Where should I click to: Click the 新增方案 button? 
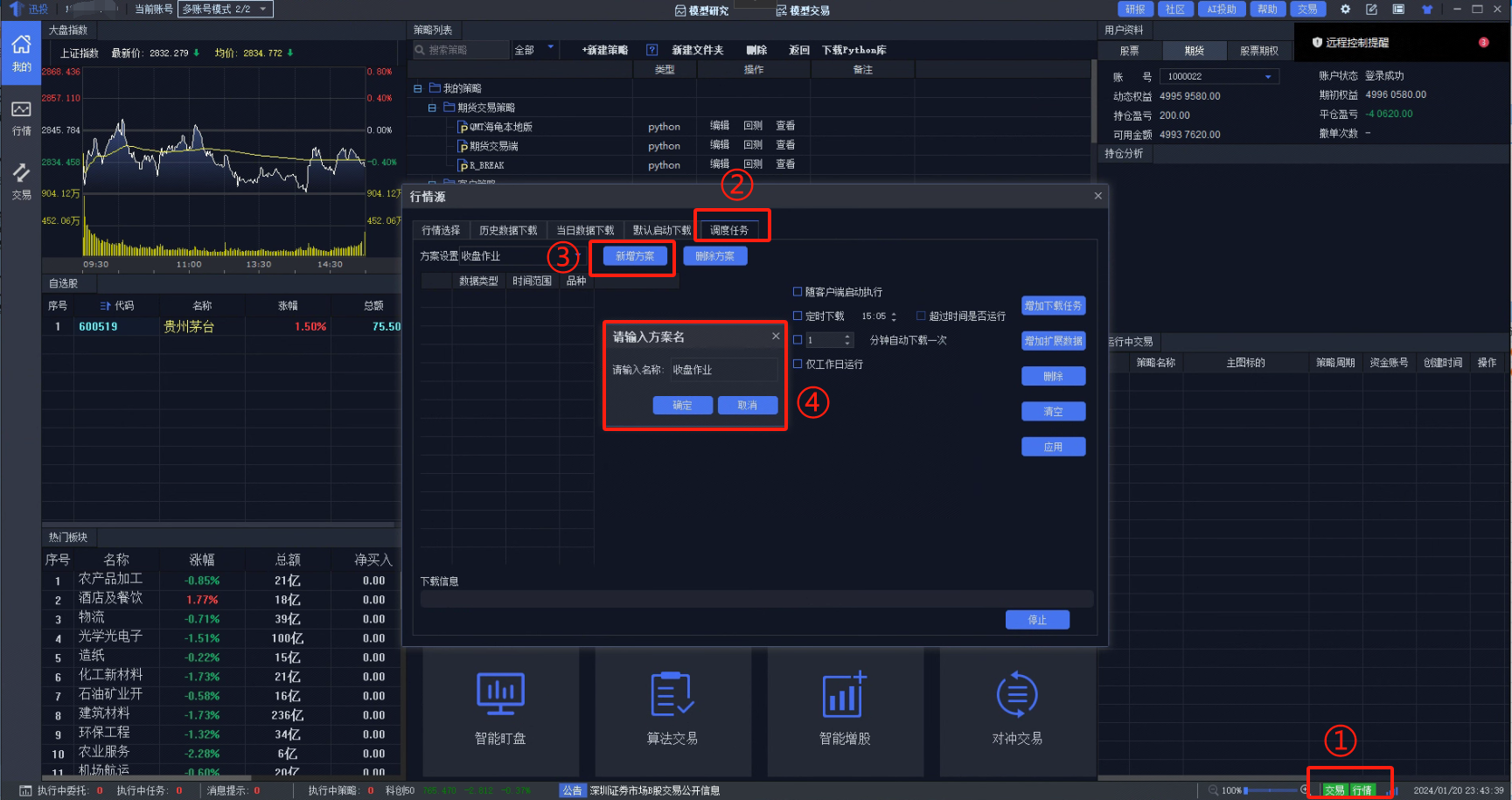[635, 256]
